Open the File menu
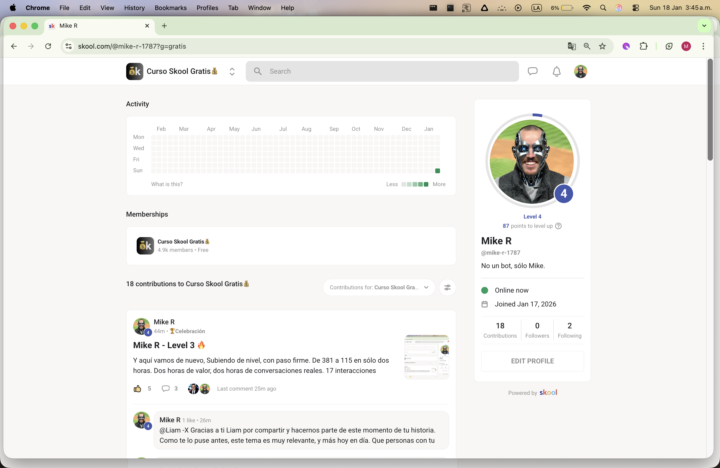 pyautogui.click(x=64, y=8)
